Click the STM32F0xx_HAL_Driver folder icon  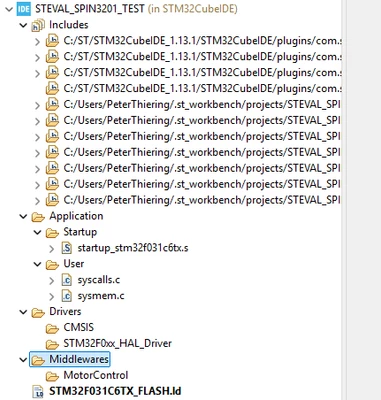point(52,344)
